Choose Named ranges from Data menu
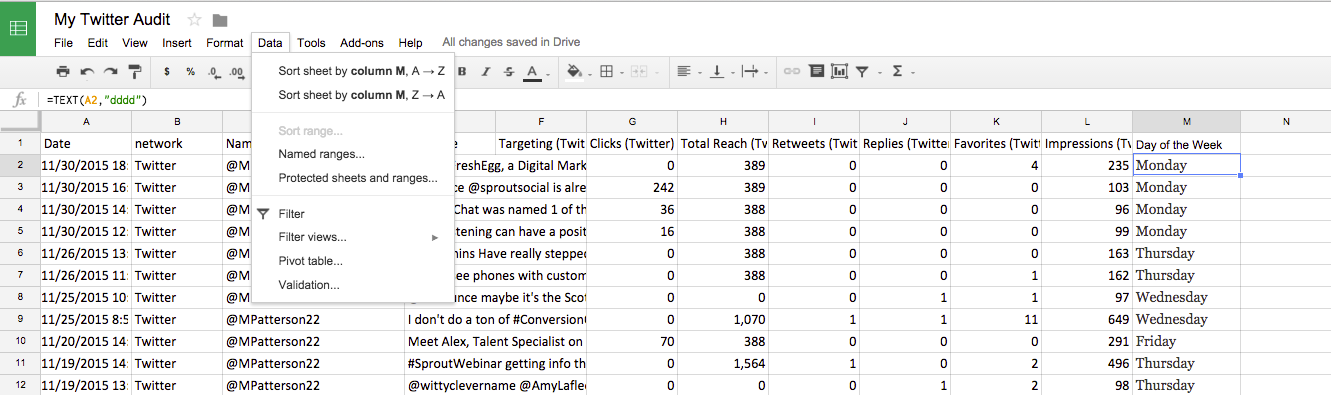This screenshot has width=1331, height=395. click(354, 154)
